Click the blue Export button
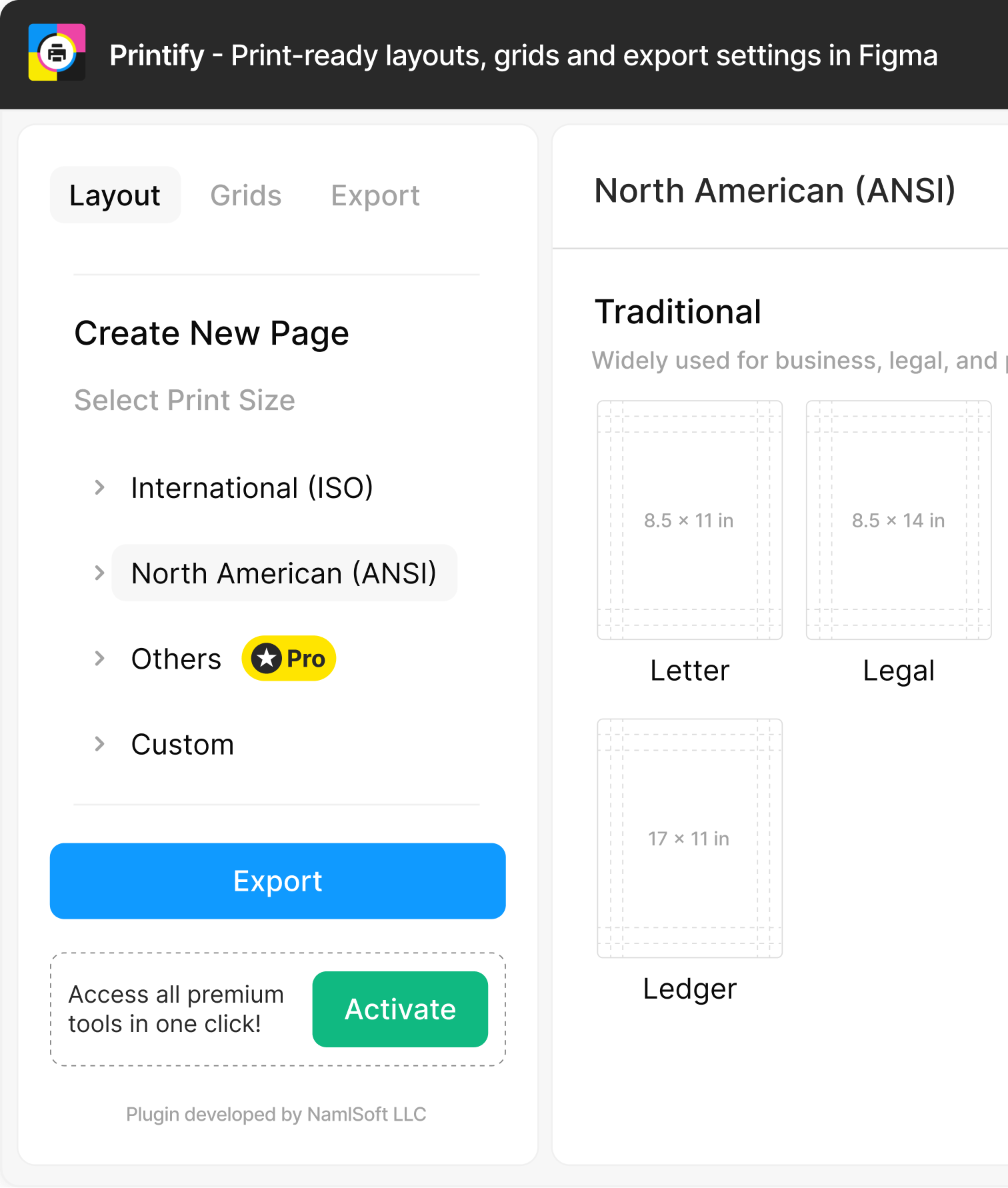The width and height of the screenshot is (1008, 1188). coord(278,881)
